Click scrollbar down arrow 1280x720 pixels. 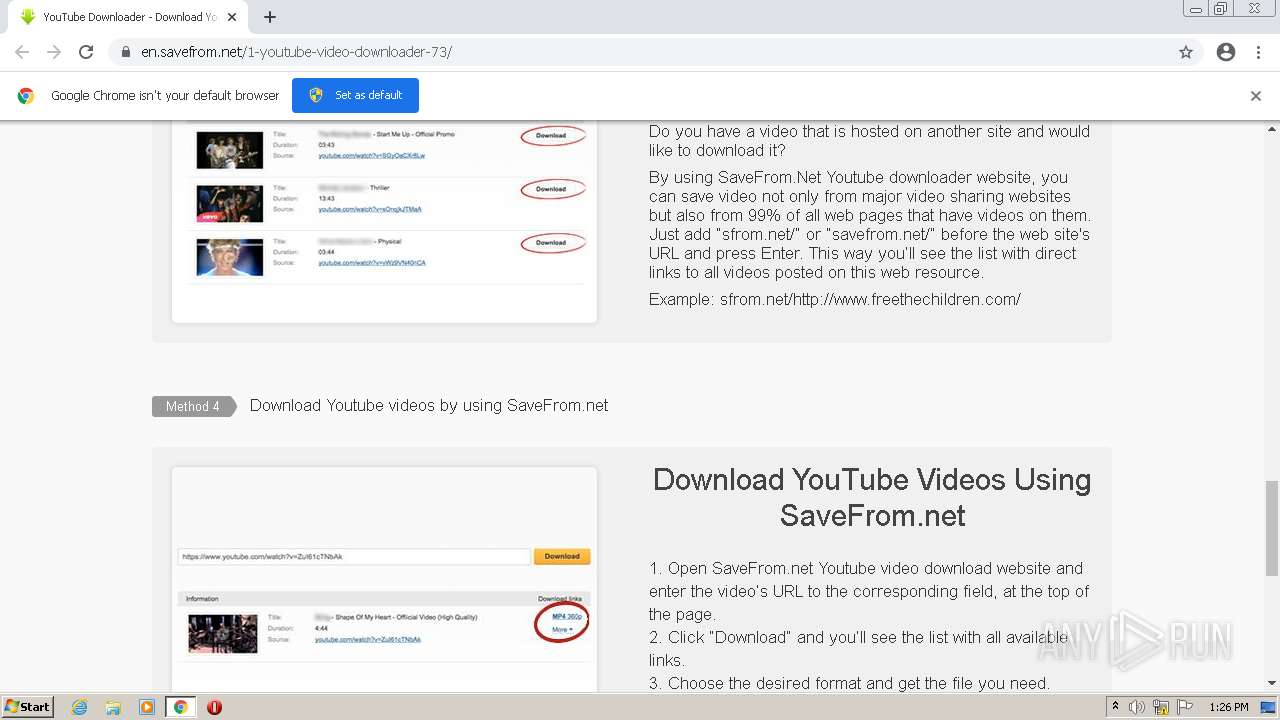[1272, 683]
